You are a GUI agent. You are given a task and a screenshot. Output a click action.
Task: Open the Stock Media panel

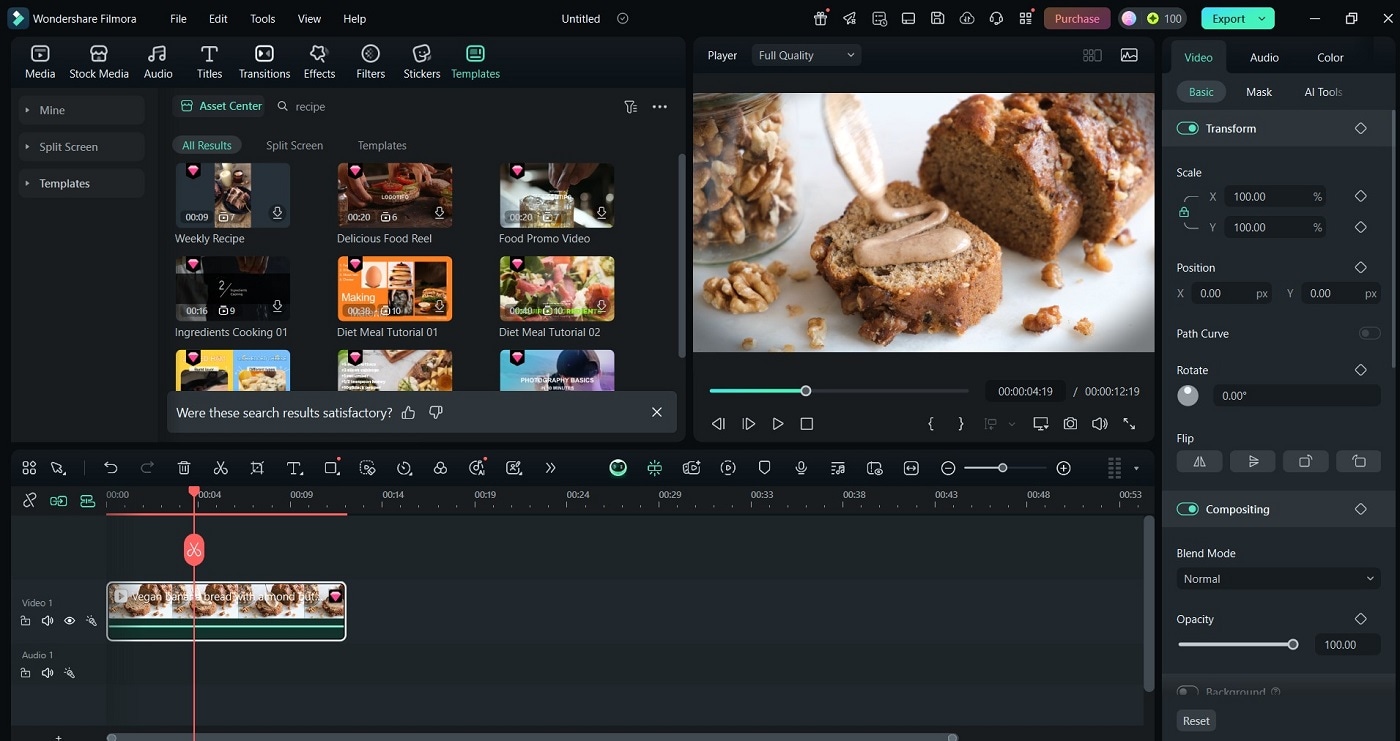tap(99, 62)
